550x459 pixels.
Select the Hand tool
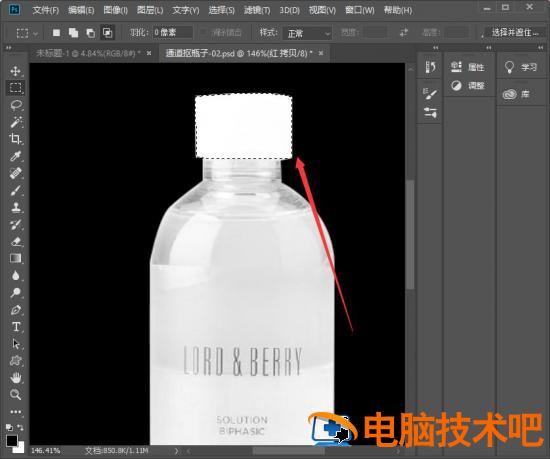click(15, 378)
